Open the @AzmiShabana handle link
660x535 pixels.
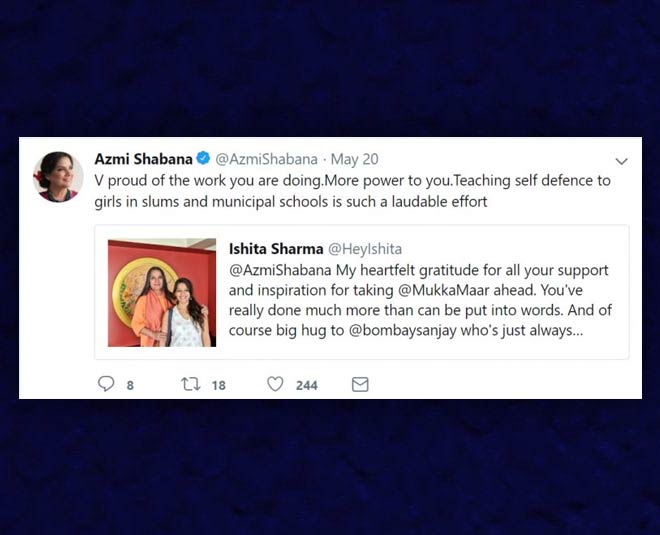pyautogui.click(x=266, y=159)
